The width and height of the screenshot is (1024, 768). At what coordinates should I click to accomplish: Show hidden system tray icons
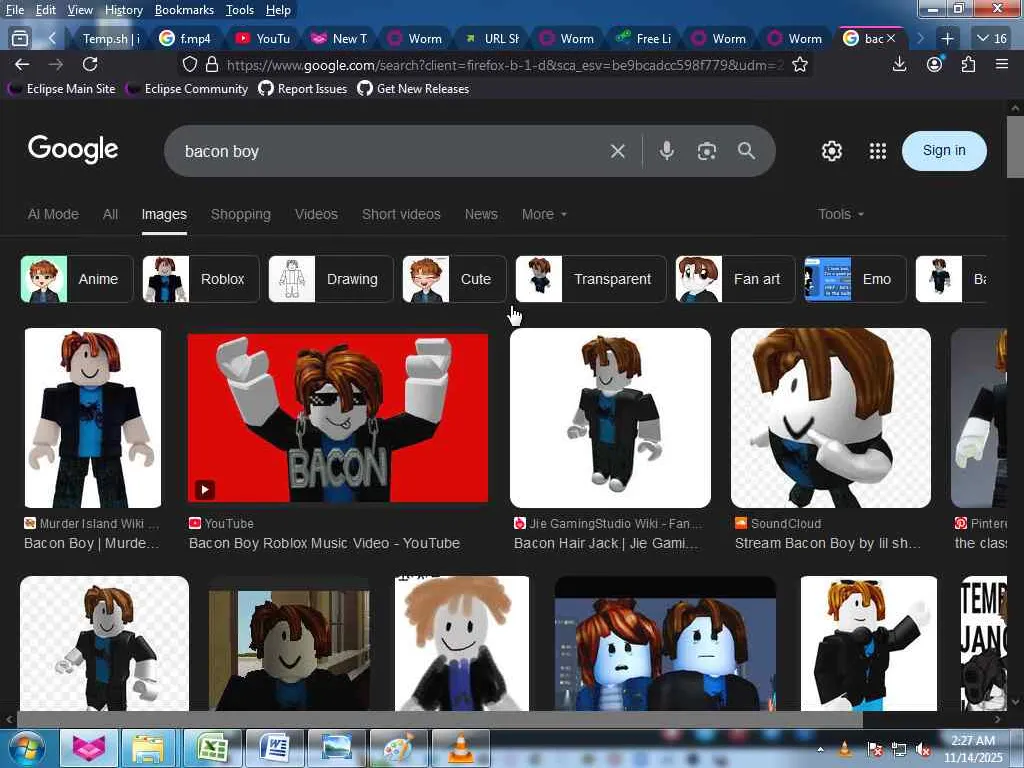pos(820,749)
